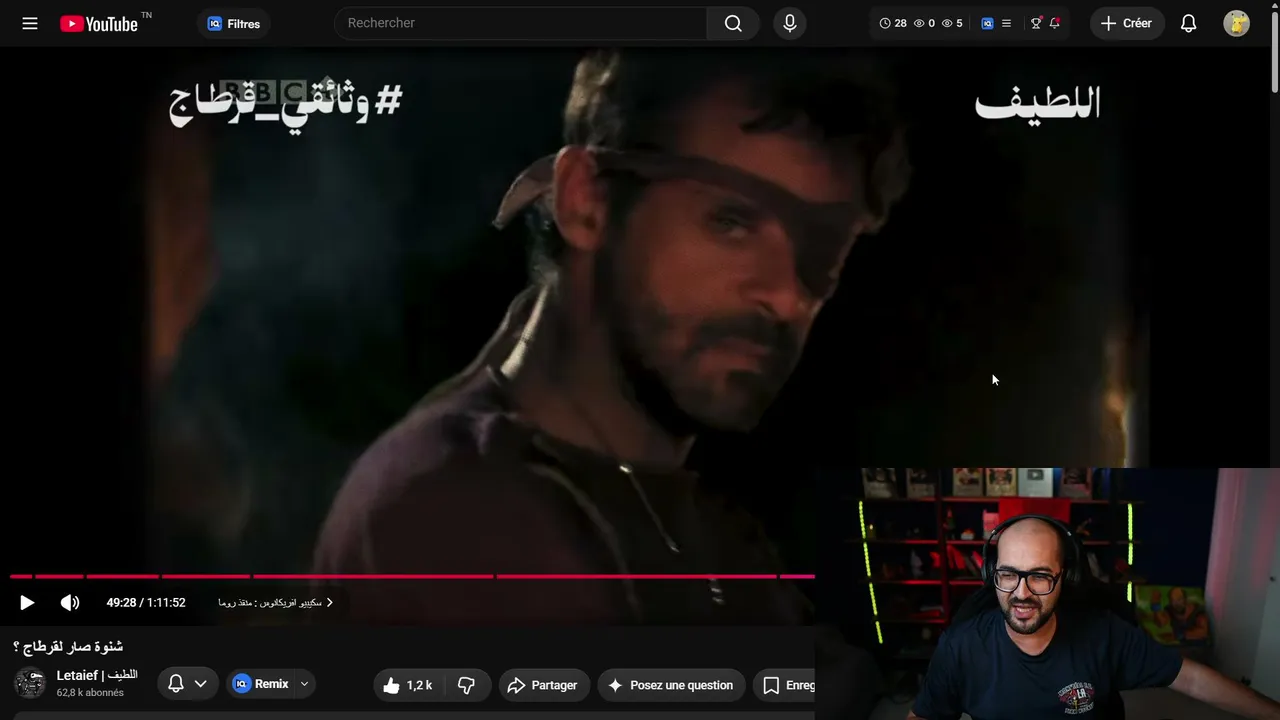
Task: Click the eye counter showing 5
Action: tap(952, 23)
